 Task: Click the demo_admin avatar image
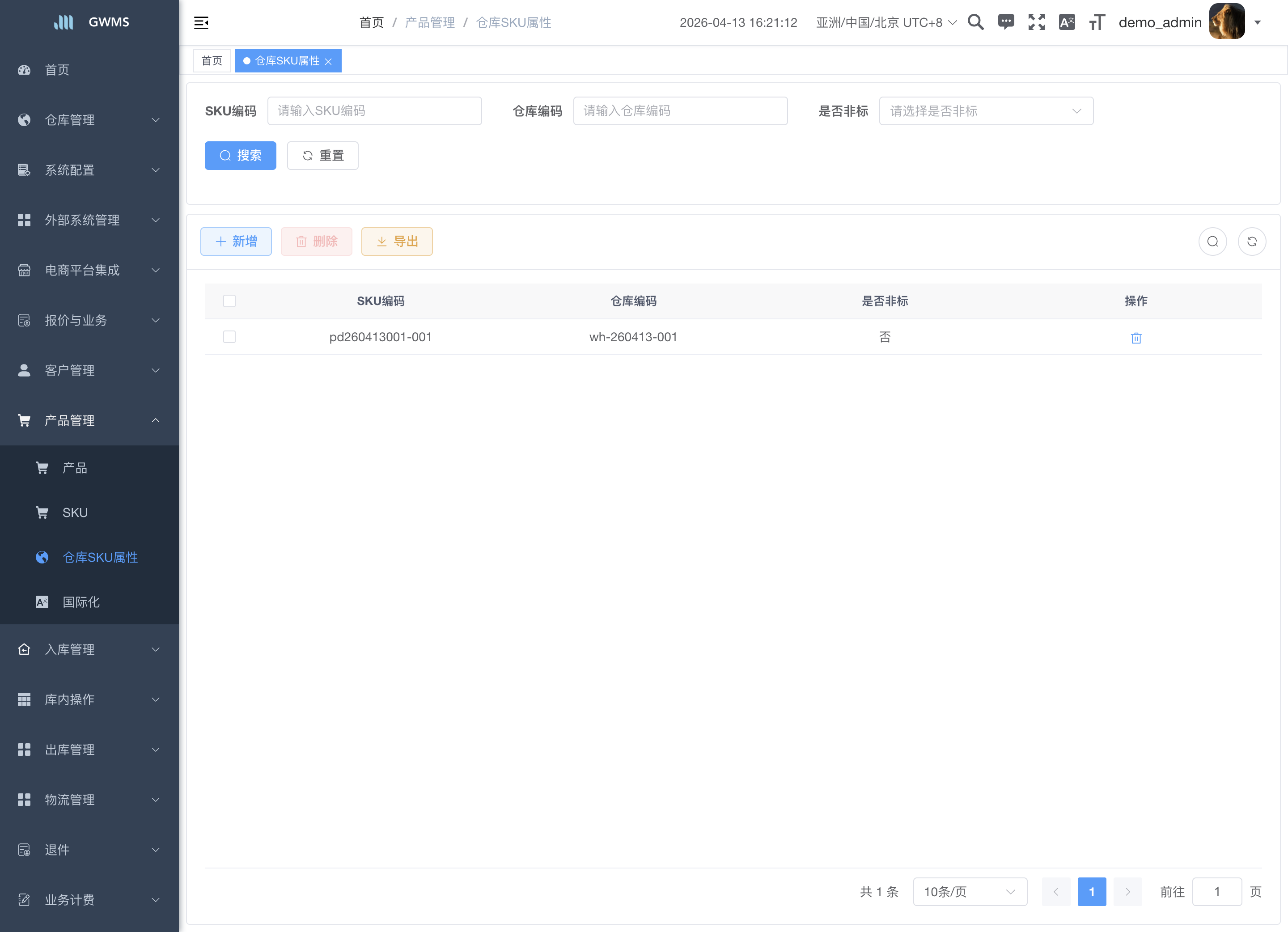pyautogui.click(x=1227, y=21)
